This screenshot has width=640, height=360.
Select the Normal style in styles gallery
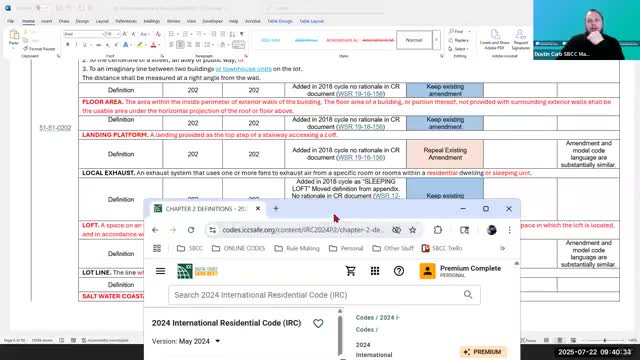[414, 40]
